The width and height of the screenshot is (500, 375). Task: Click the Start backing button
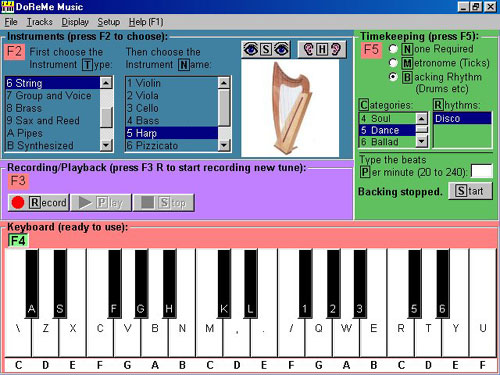click(470, 191)
